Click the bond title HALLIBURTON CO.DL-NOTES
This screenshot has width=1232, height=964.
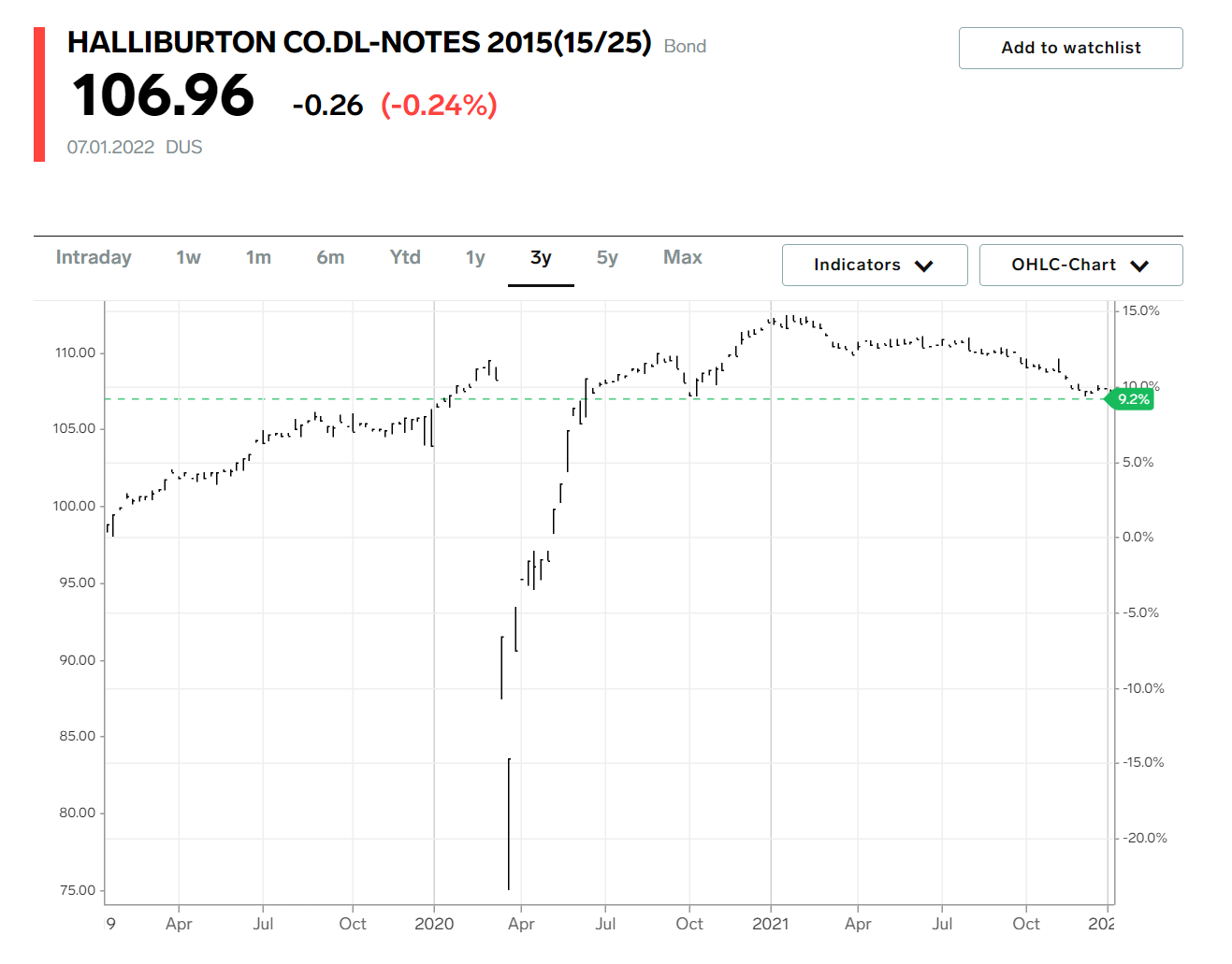point(359,43)
